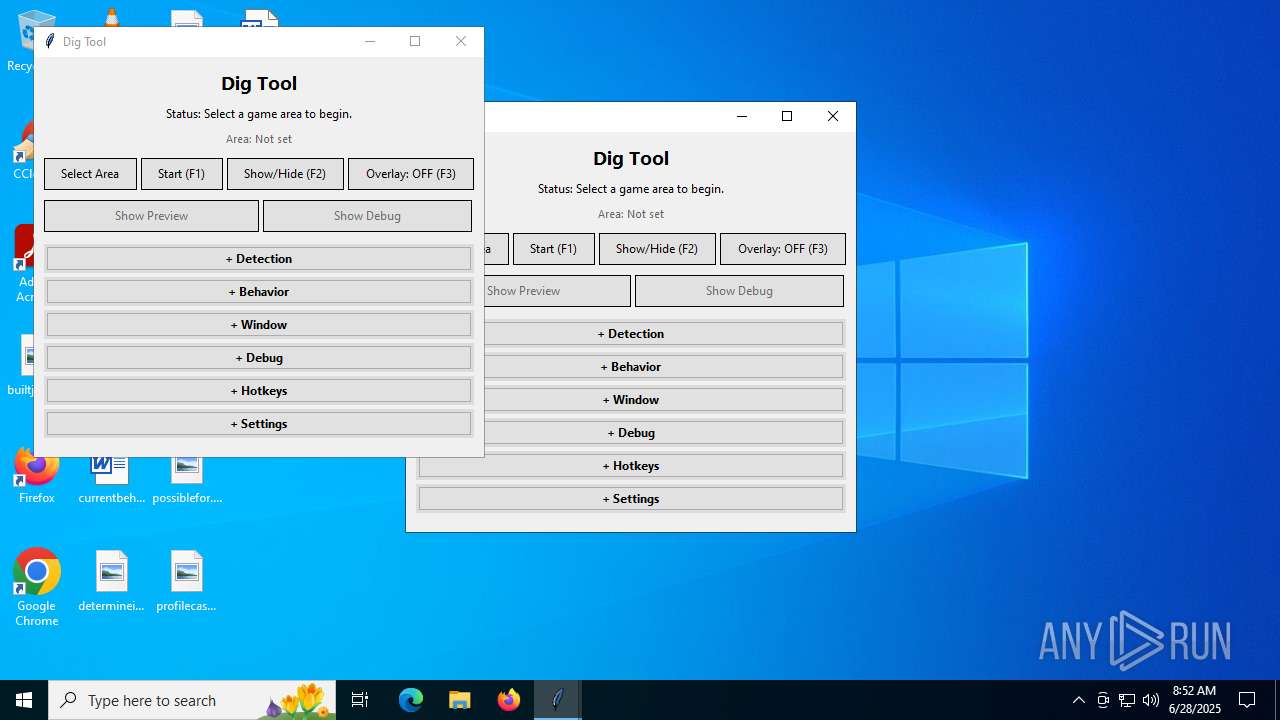Click the feather icon in the front Dig Tool title bar

(x=49, y=41)
